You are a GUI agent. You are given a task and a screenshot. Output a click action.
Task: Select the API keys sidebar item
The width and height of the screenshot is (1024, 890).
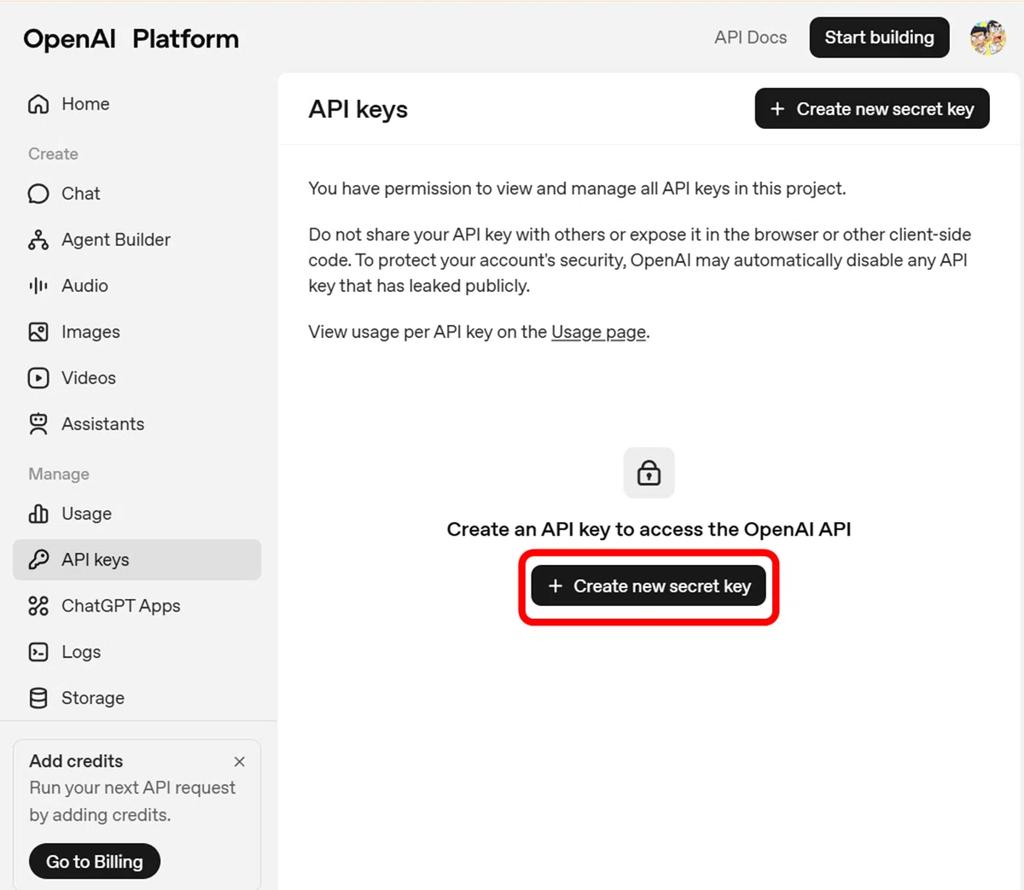click(x=137, y=560)
